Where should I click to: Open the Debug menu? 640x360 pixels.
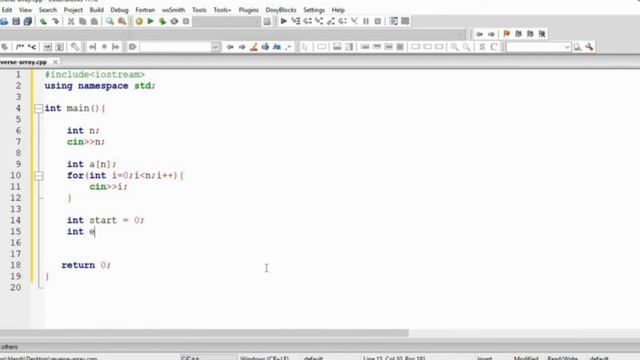(x=119, y=10)
